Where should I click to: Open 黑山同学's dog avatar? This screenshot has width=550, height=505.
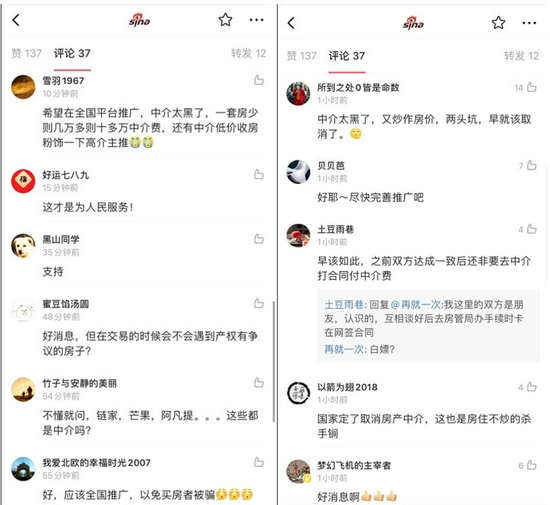click(23, 246)
